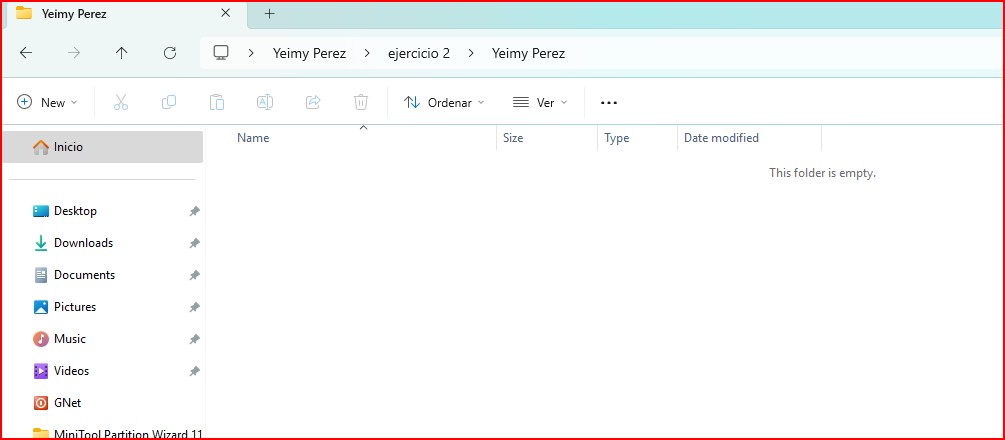Screen dimensions: 1005x440
Task: Toggle the pin next to Downloads
Action: [195, 243]
